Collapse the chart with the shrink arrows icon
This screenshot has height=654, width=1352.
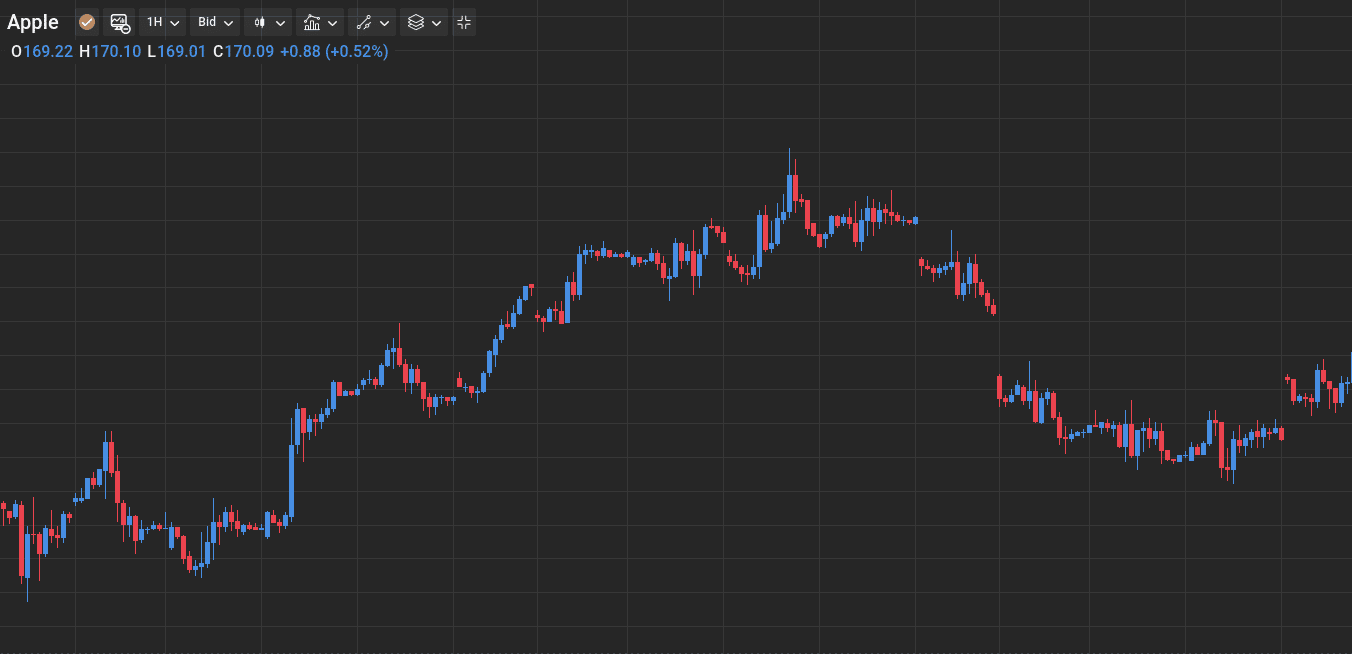(464, 22)
